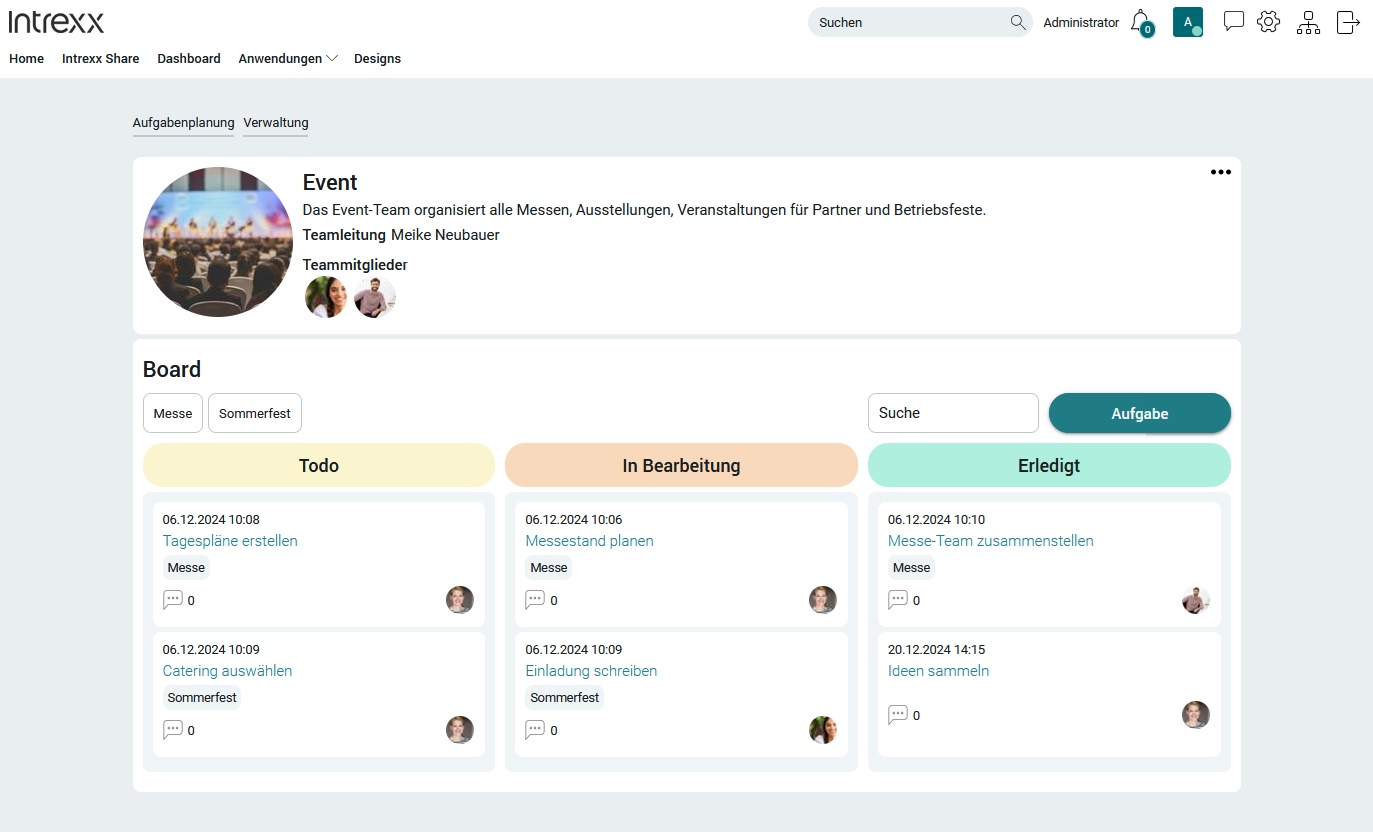Click the Board heading
This screenshot has width=1373, height=832.
point(172,369)
